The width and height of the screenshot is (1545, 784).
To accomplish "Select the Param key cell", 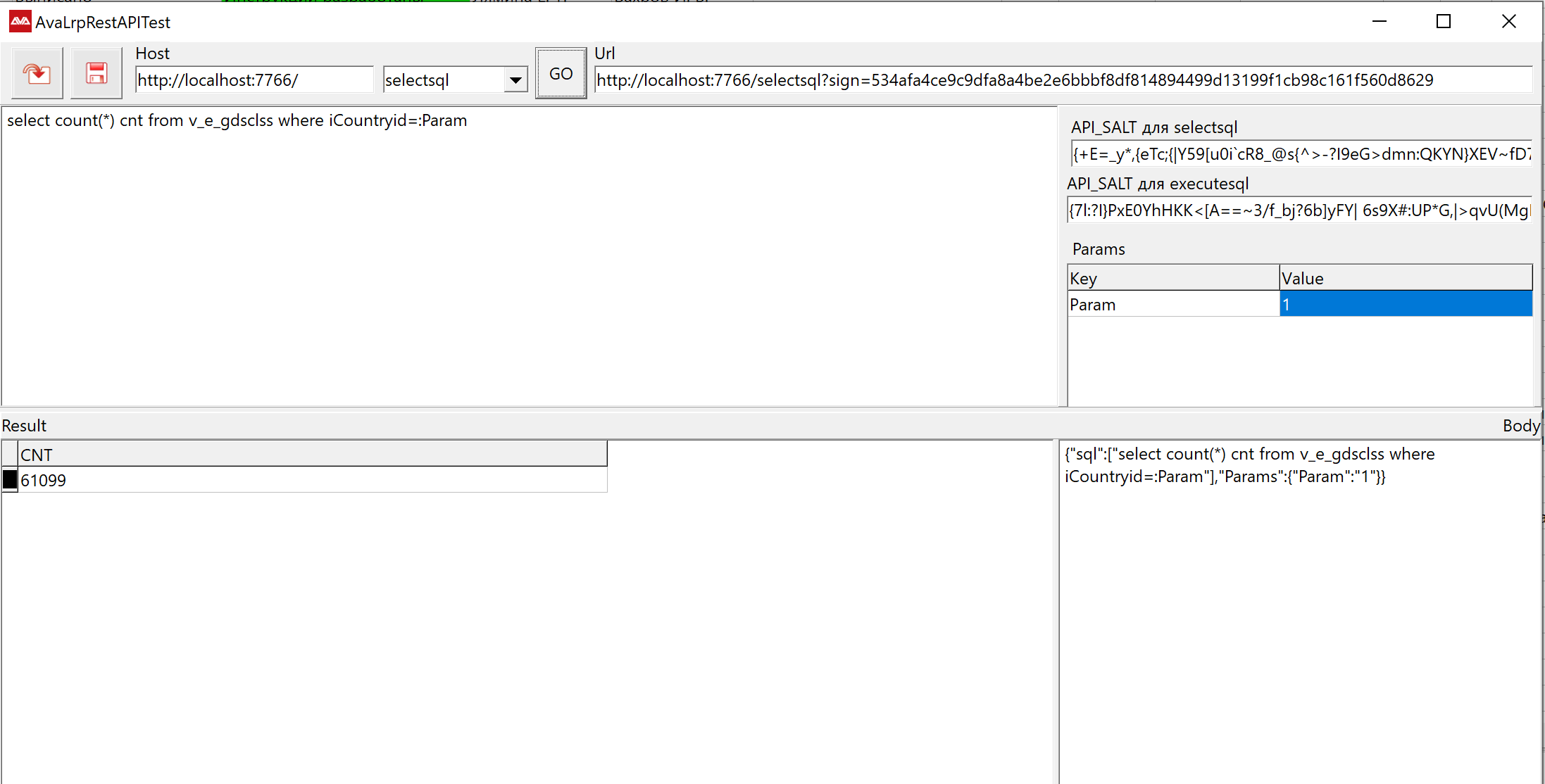I will click(x=1172, y=305).
